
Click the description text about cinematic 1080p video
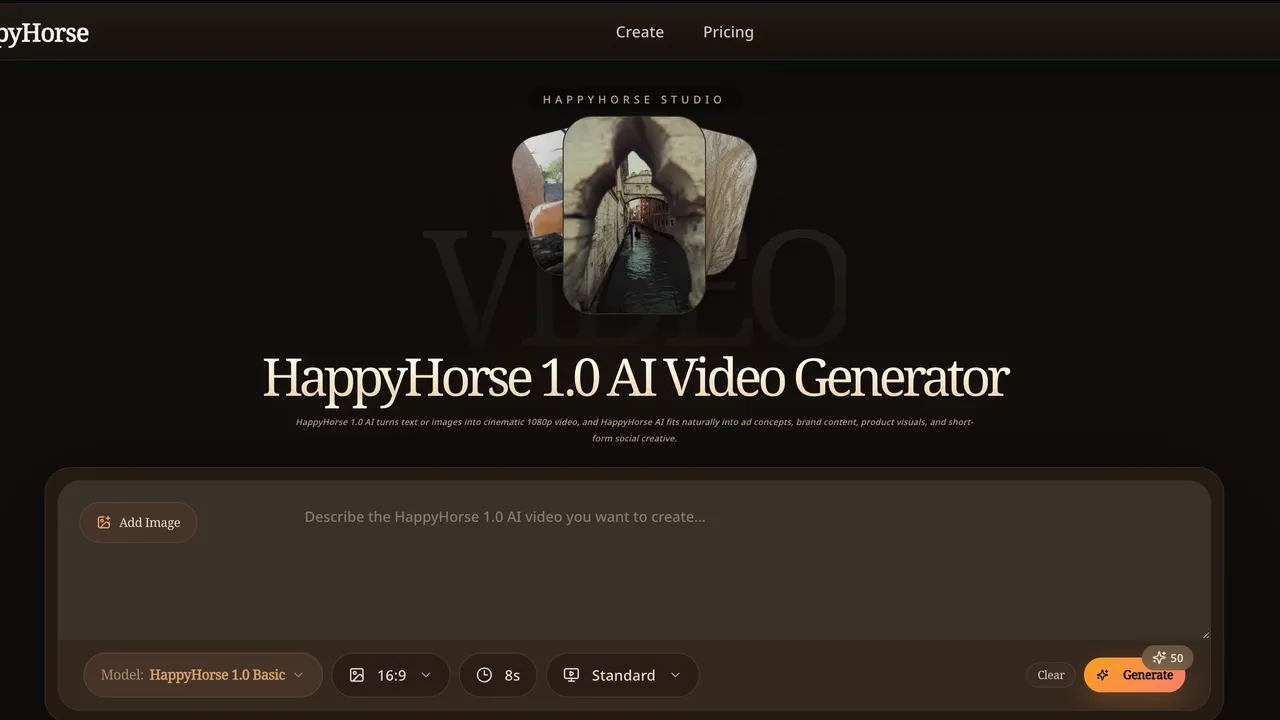pos(634,430)
